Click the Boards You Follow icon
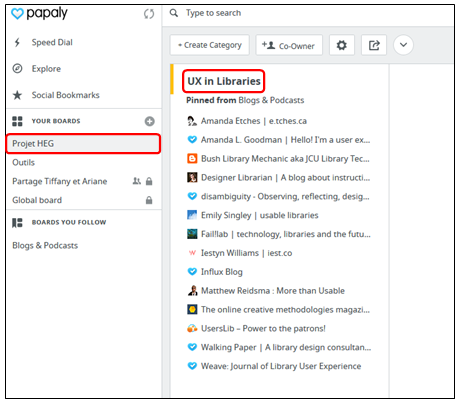Viewport: 460px width, 403px height. tap(17, 222)
